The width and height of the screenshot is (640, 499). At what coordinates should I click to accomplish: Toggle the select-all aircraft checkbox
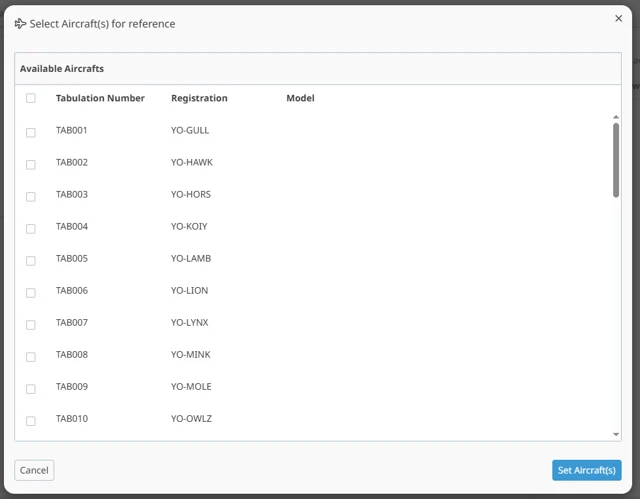click(x=31, y=98)
